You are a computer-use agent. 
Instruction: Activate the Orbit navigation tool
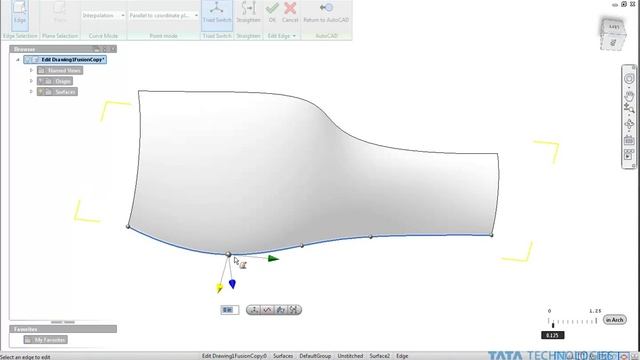(629, 125)
